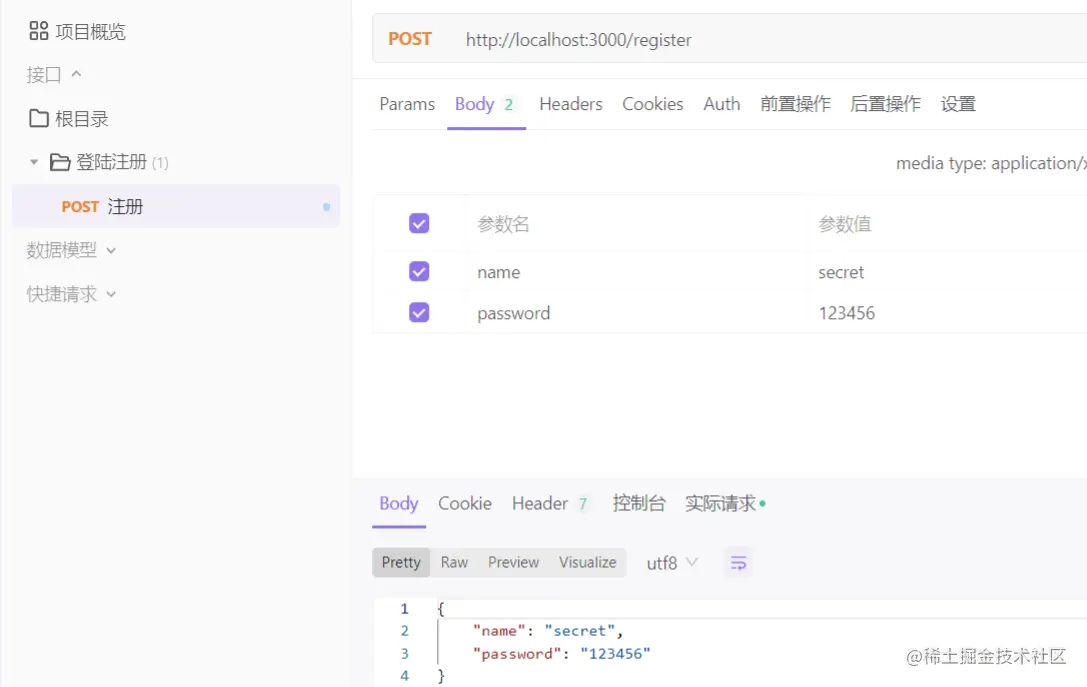1087x687 pixels.
Task: Click the media type label
Action: 991,164
